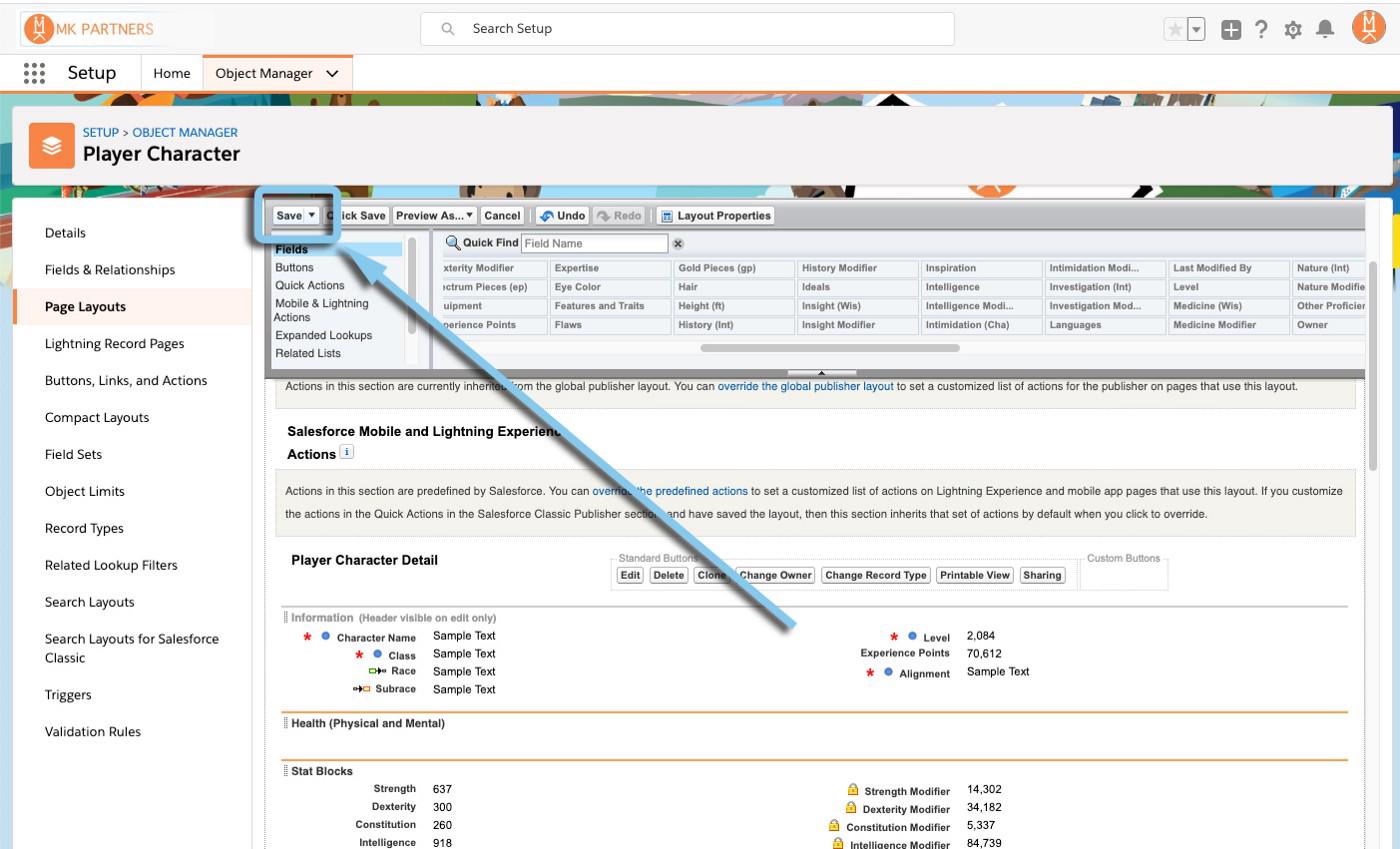This screenshot has width=1400, height=849.
Task: Select Lightning Record Pages in the sidebar
Action: [116, 343]
